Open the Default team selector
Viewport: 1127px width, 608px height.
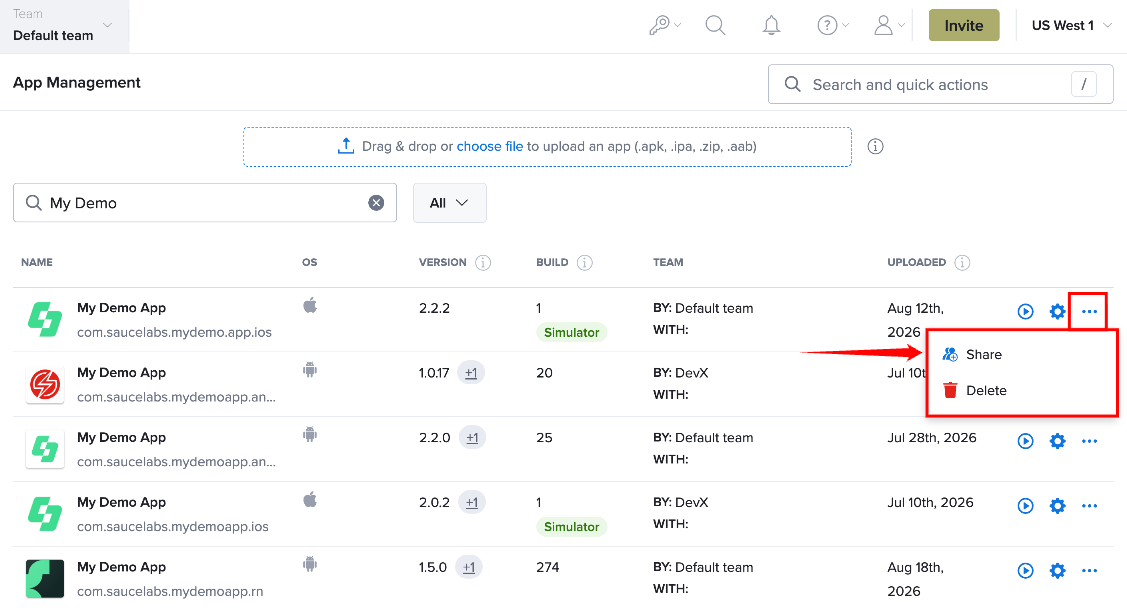click(64, 27)
